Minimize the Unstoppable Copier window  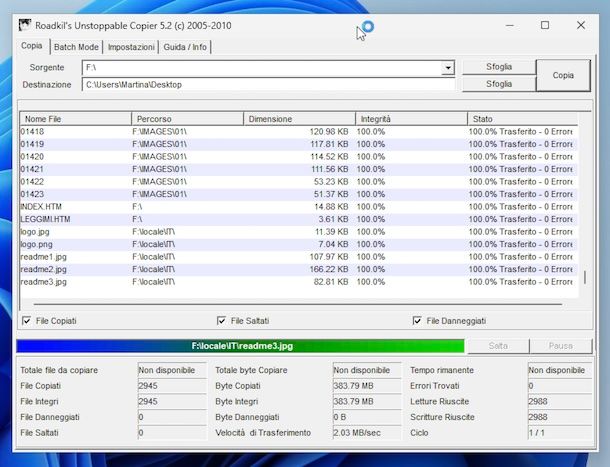pyautogui.click(x=510, y=25)
